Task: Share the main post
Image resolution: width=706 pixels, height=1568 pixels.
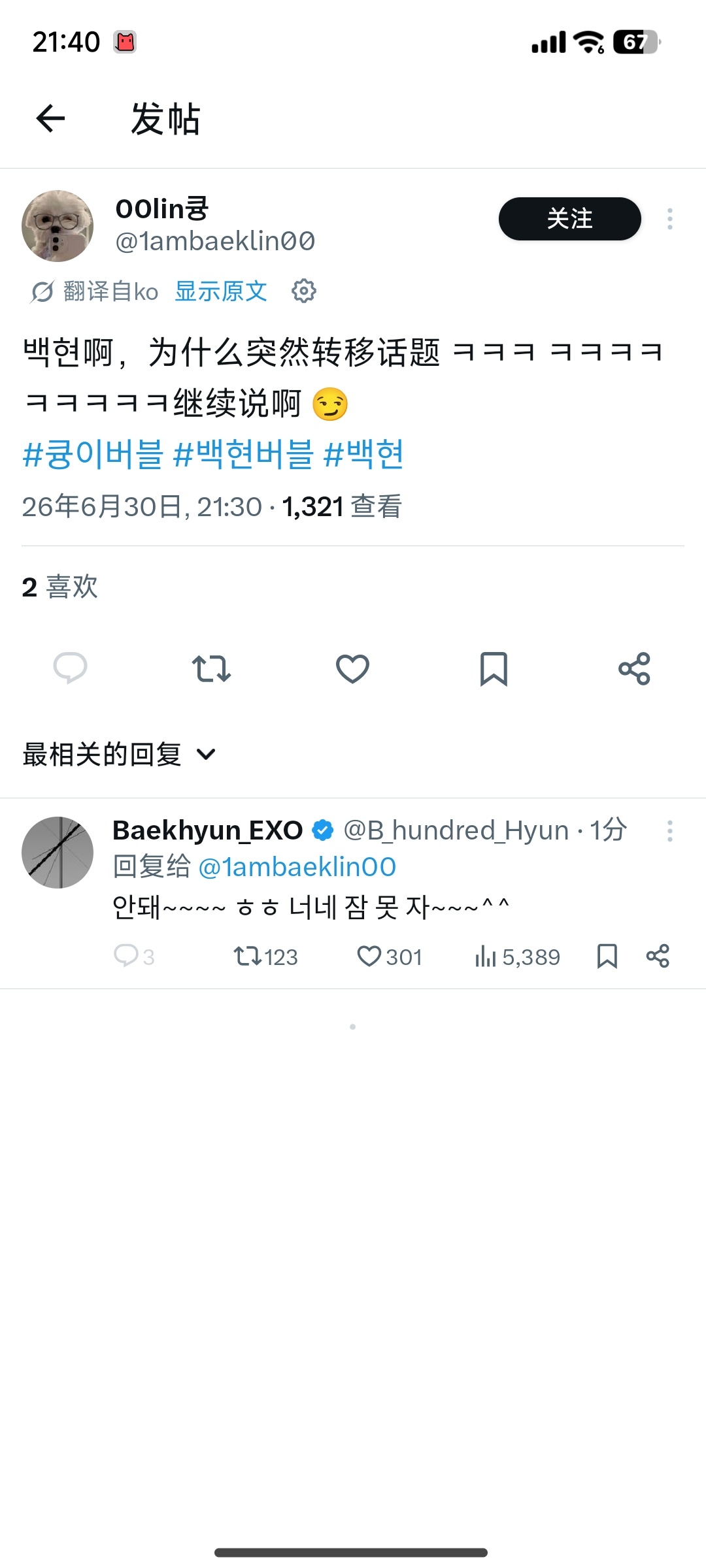Action: [634, 668]
